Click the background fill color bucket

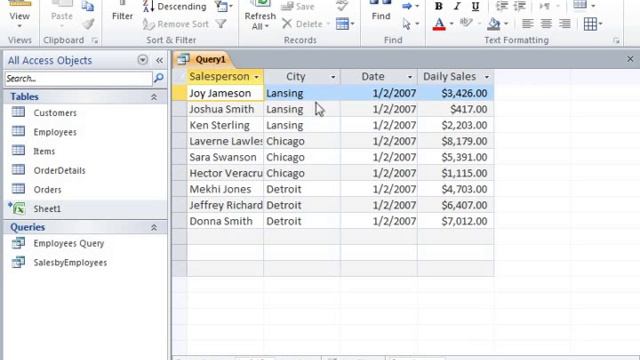493,24
